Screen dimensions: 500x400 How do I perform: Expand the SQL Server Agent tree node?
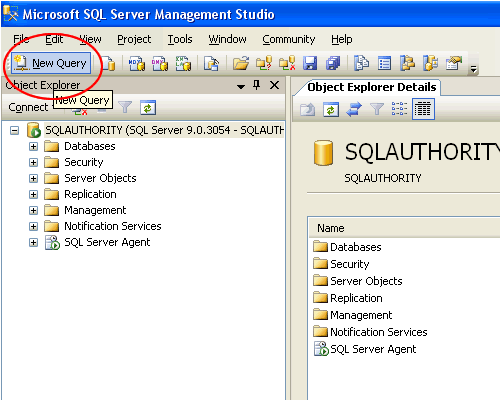click(33, 242)
